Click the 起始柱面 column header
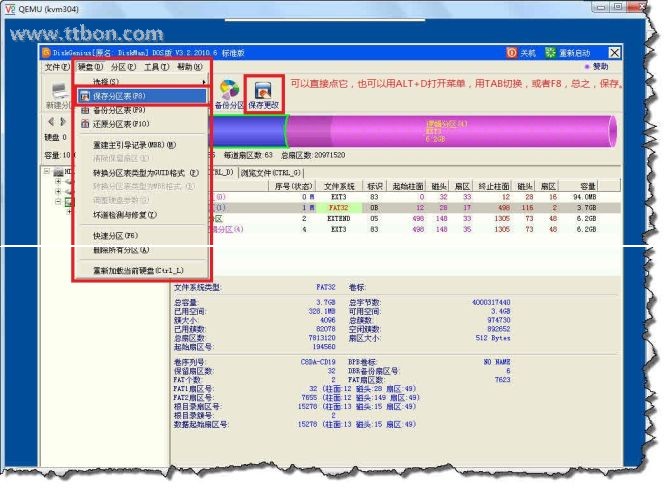Screen dimensions: 671x492 (407, 186)
